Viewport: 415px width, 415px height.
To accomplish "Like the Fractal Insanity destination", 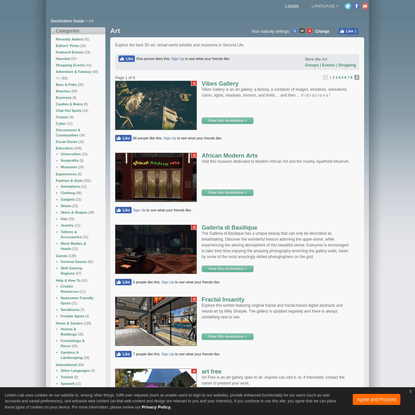I will (x=123, y=354).
